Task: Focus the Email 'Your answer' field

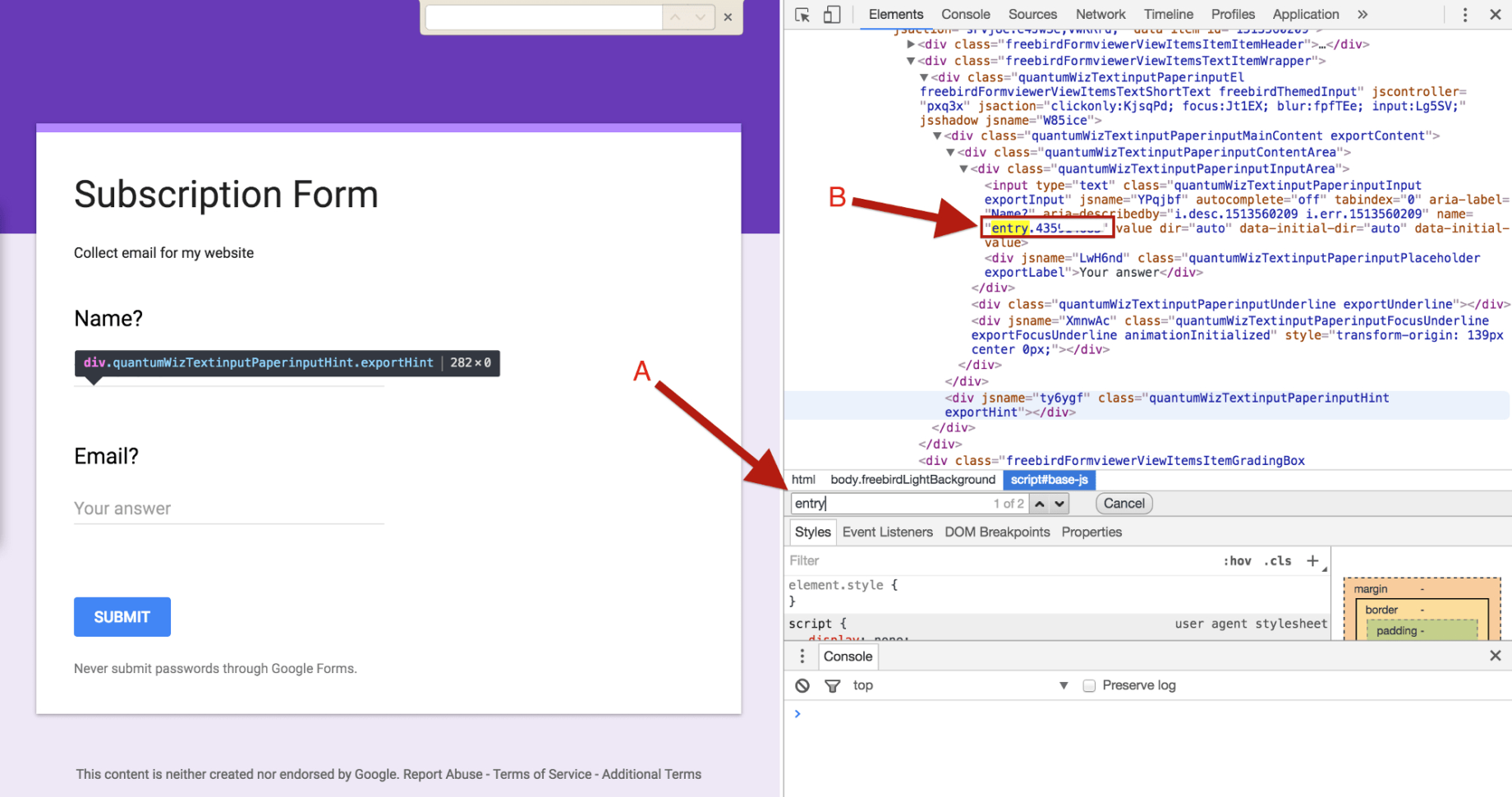Action: point(228,509)
